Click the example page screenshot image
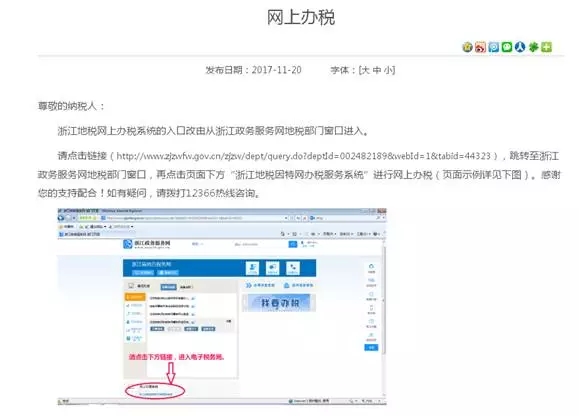This screenshot has height=416, width=579. click(222, 307)
